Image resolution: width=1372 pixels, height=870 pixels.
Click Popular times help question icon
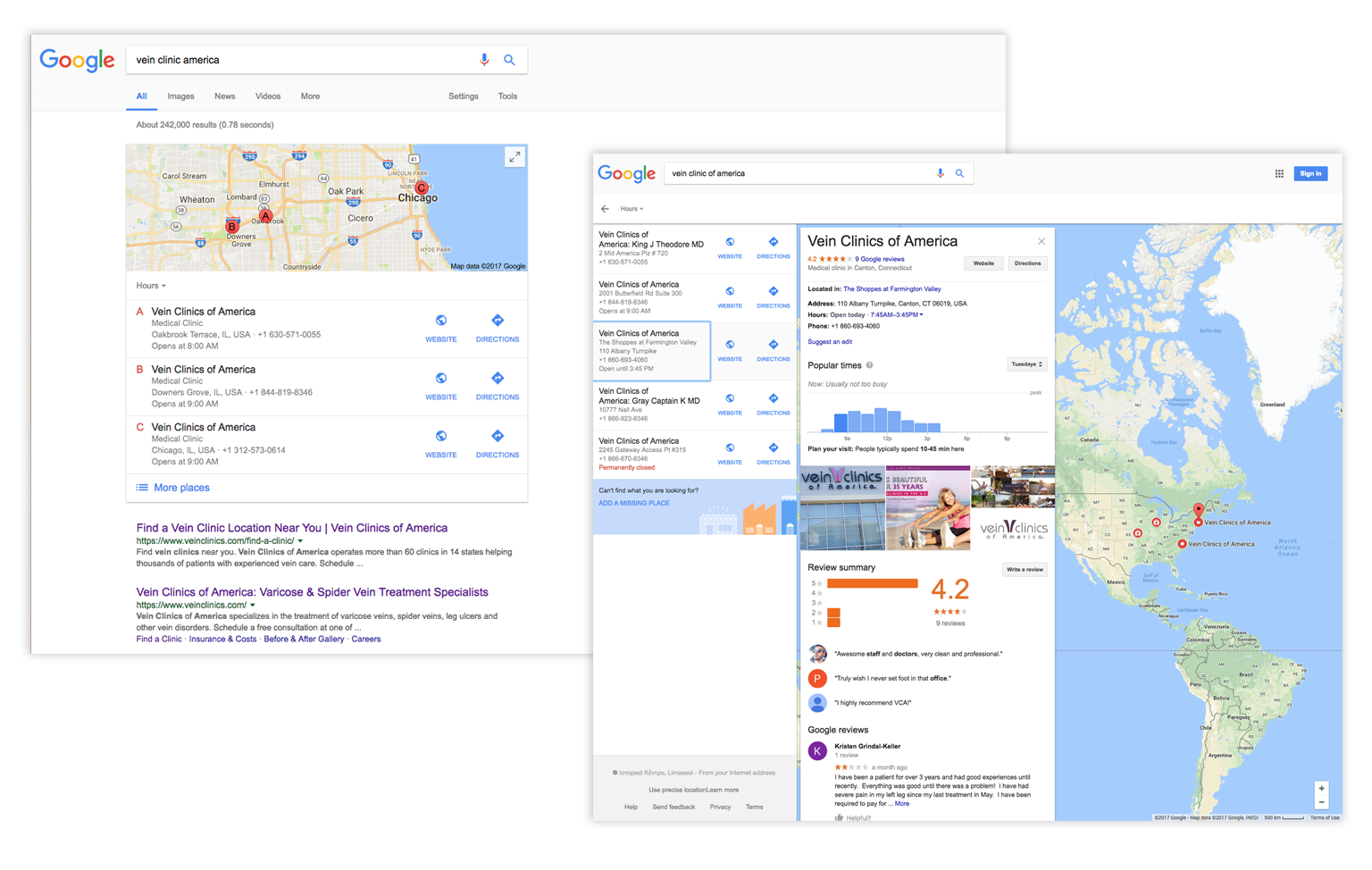pyautogui.click(x=869, y=365)
